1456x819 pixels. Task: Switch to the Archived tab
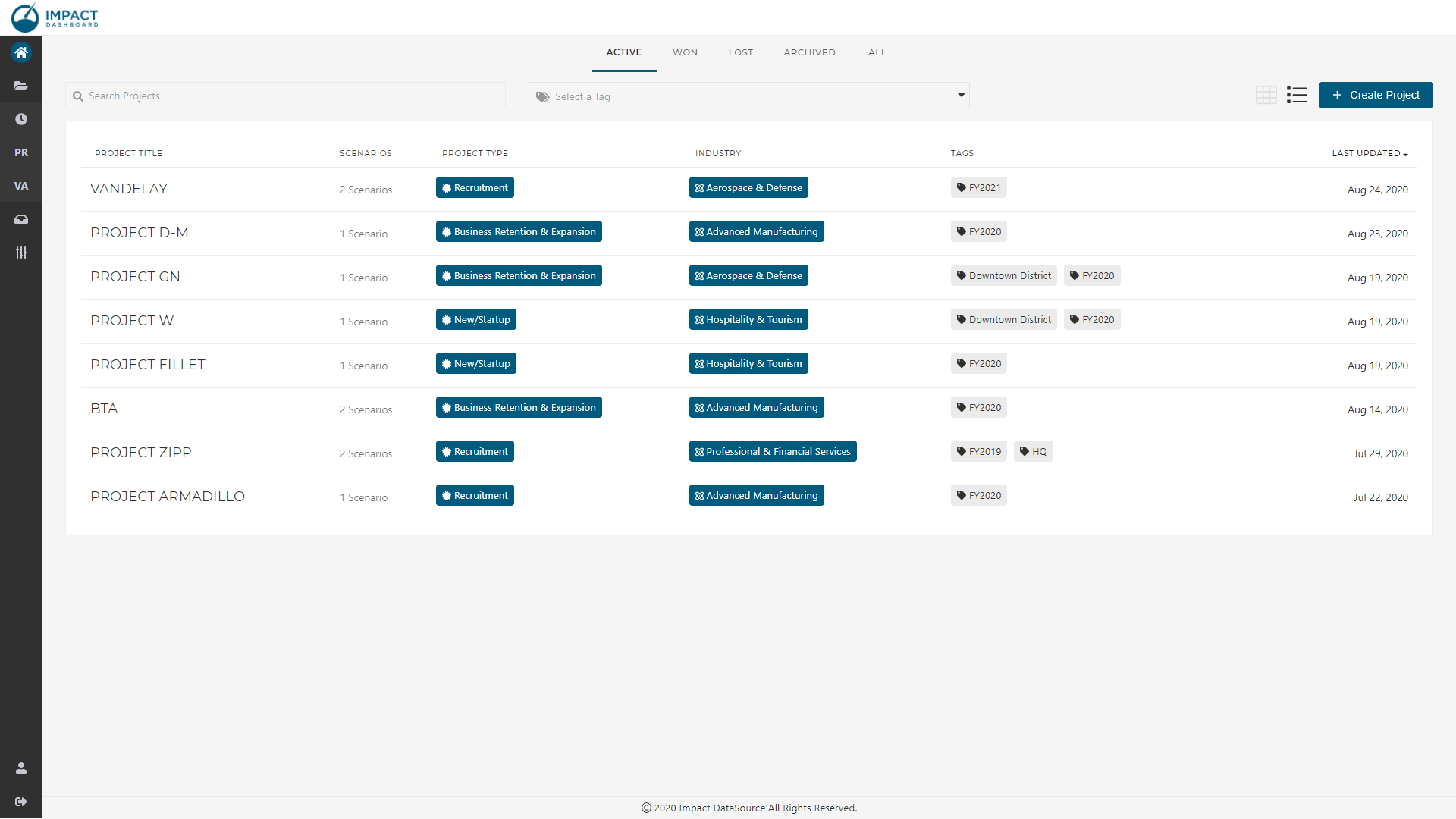[x=810, y=52]
